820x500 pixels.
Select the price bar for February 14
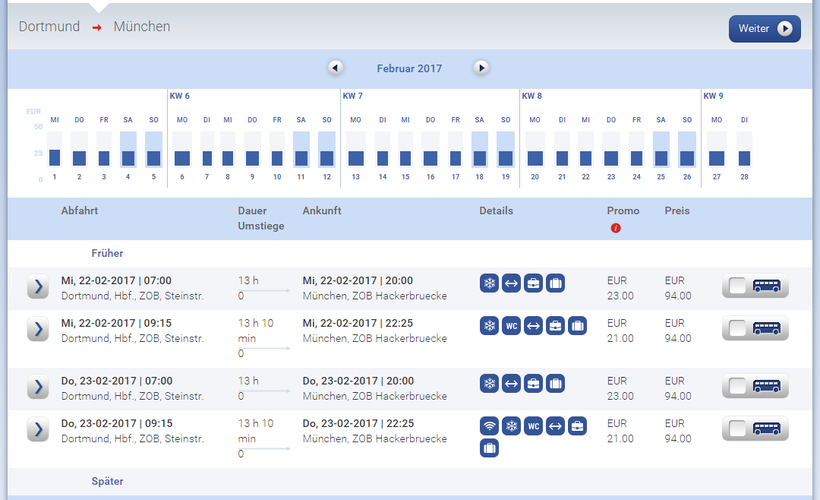point(382,158)
